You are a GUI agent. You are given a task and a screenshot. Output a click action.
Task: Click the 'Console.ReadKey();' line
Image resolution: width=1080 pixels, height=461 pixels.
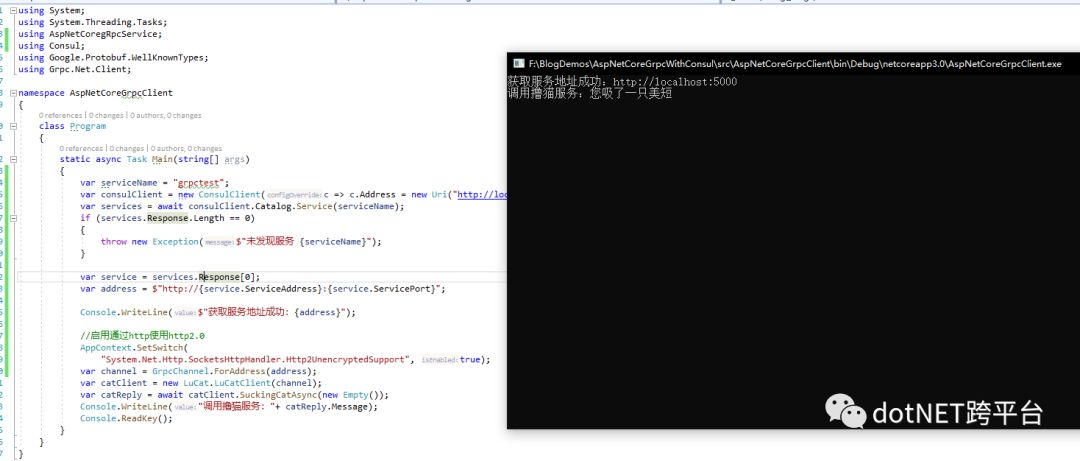[x=126, y=418]
